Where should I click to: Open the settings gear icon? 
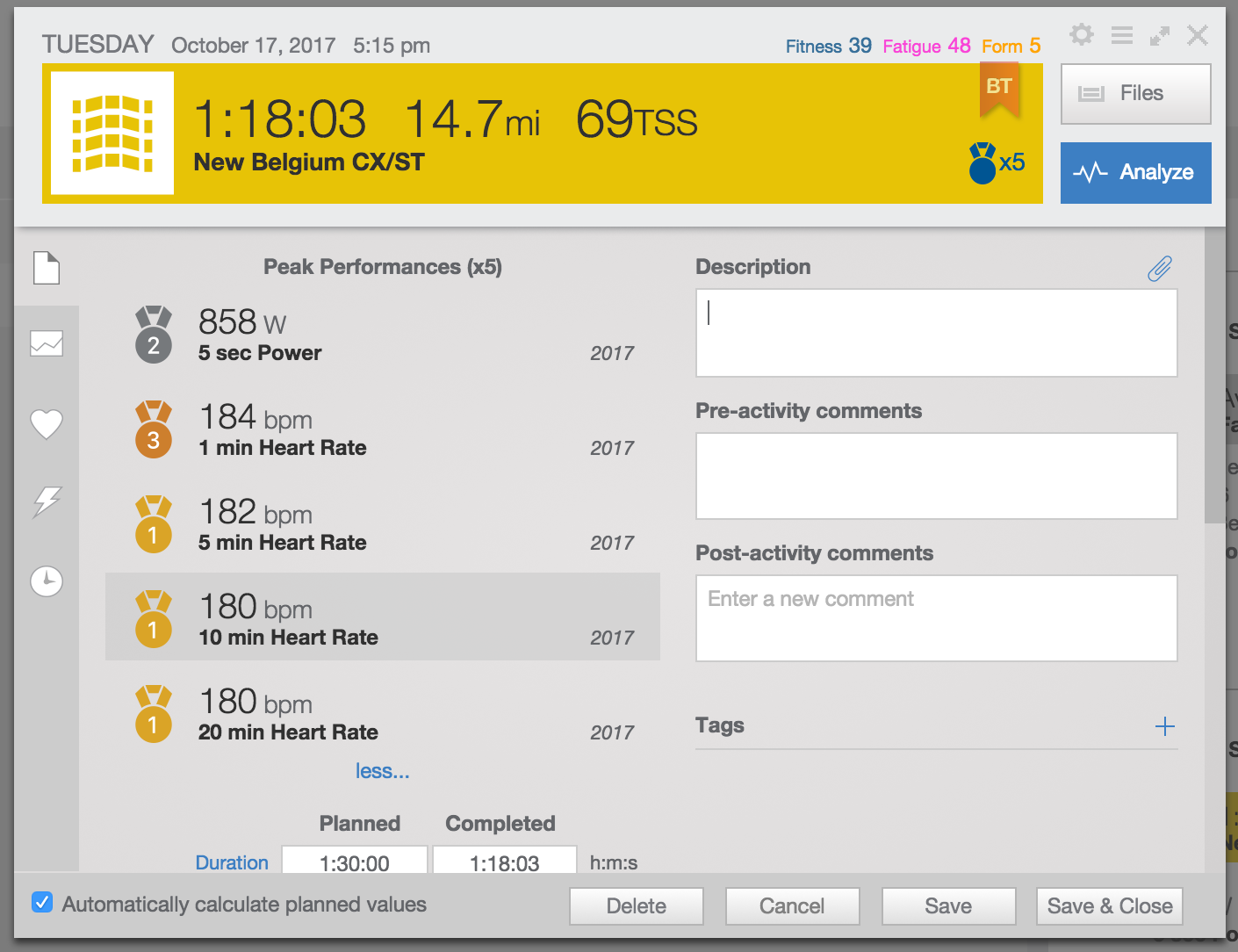pyautogui.click(x=1082, y=35)
